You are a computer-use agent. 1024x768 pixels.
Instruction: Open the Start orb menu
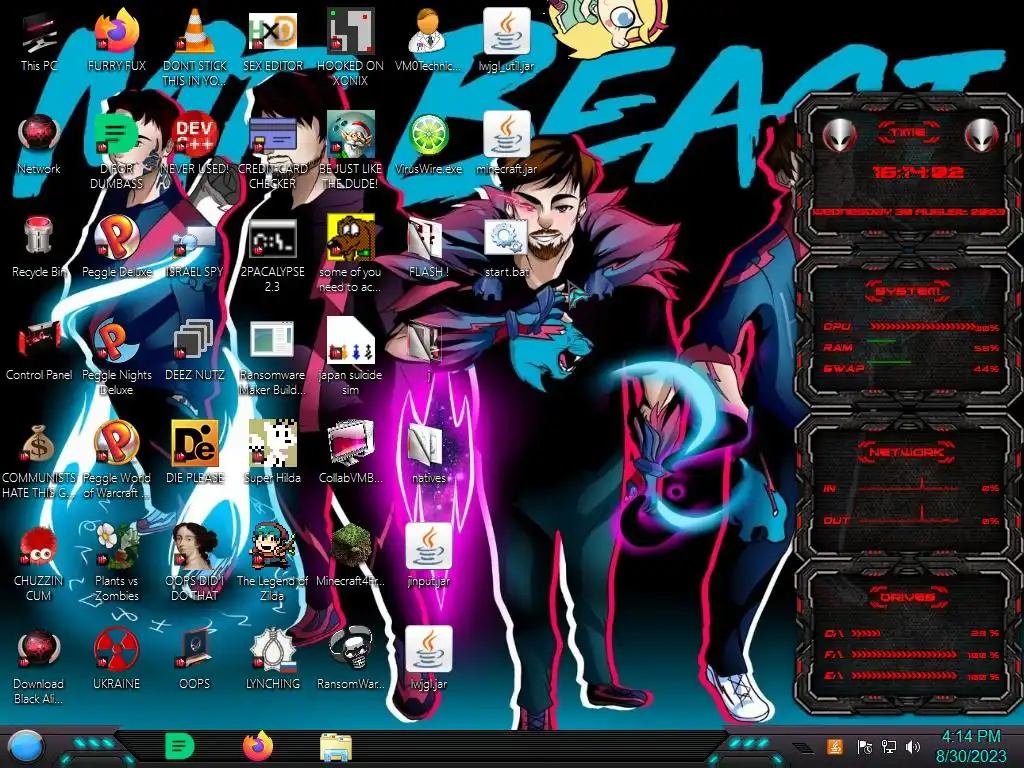[27, 748]
